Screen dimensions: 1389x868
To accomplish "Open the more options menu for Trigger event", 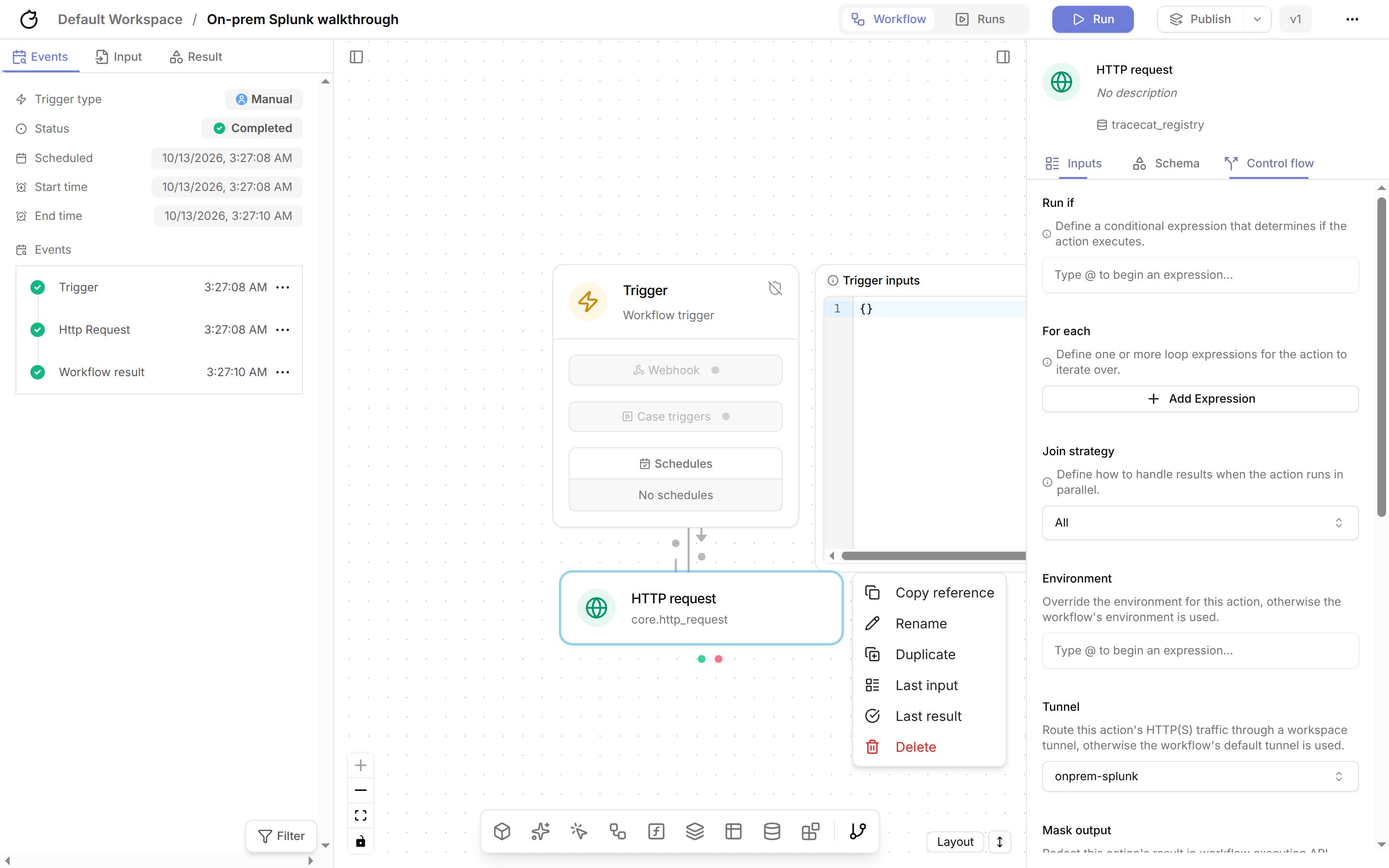I will tap(283, 287).
